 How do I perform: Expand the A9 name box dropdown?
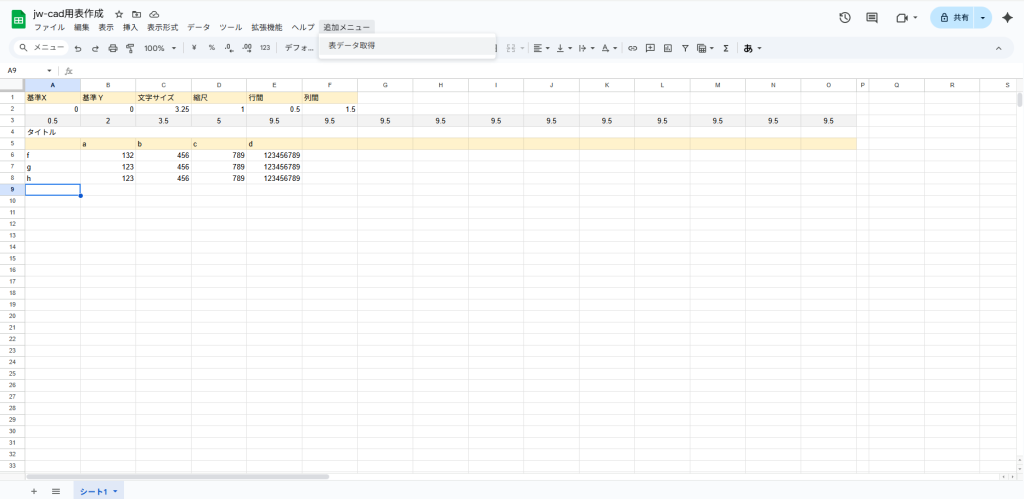50,71
